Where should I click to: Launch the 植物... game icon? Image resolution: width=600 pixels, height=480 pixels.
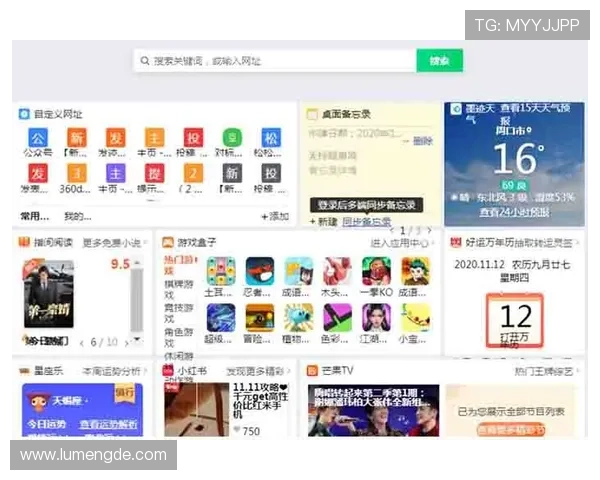[298, 317]
